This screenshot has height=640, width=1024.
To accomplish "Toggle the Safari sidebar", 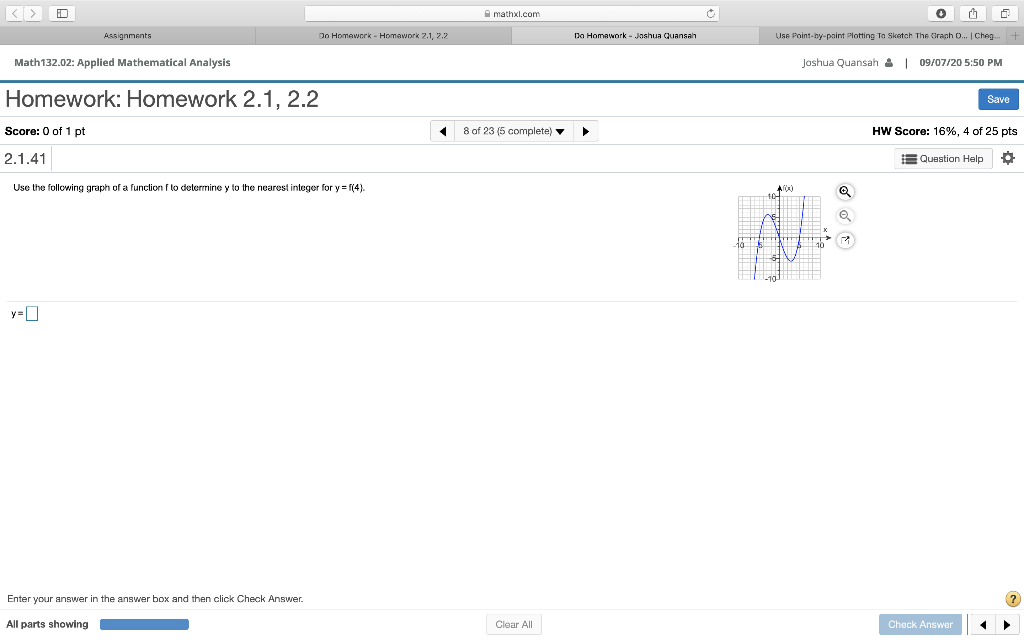I will [x=61, y=13].
